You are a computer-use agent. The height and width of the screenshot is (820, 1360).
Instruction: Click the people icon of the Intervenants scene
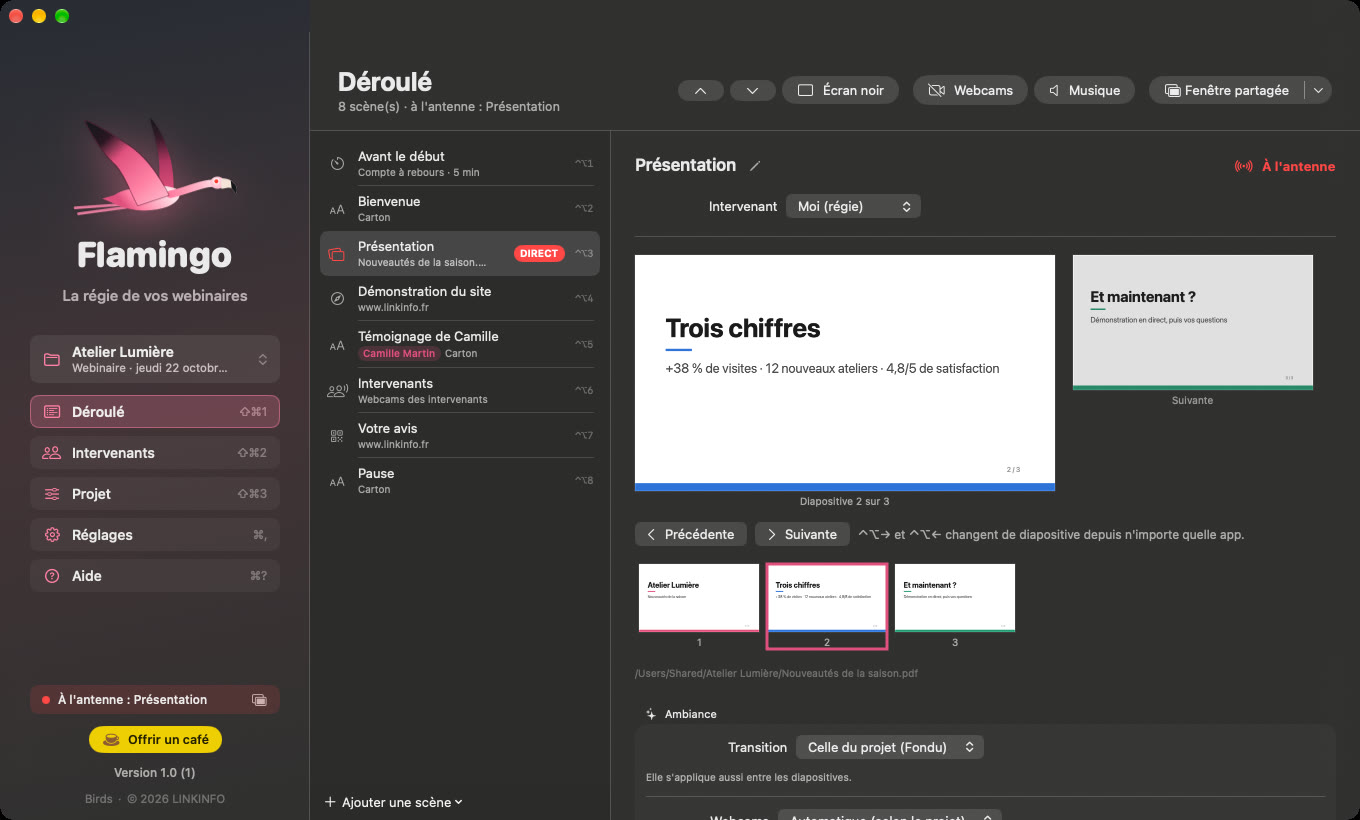click(x=337, y=391)
